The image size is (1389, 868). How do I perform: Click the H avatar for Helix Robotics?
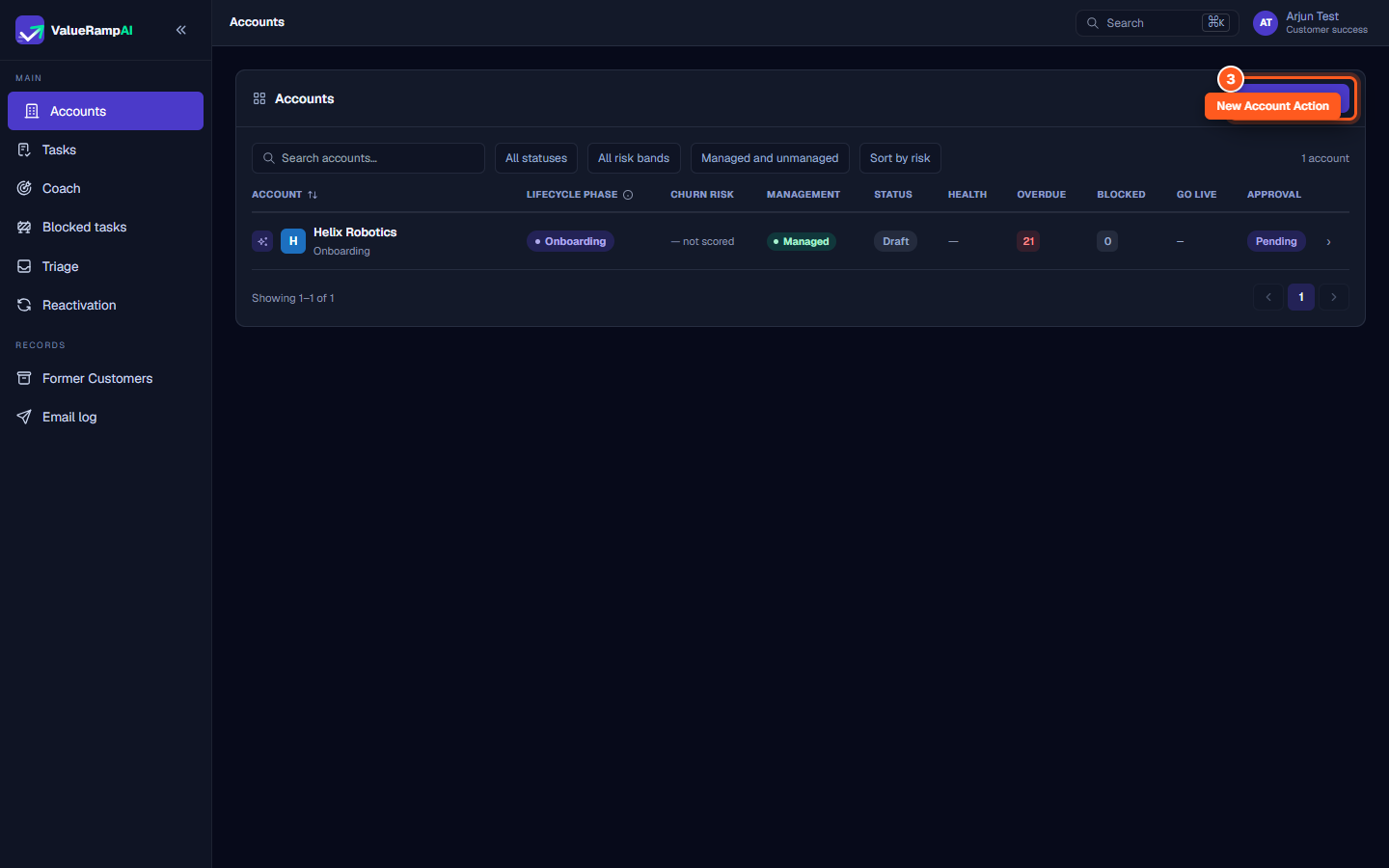(x=293, y=241)
